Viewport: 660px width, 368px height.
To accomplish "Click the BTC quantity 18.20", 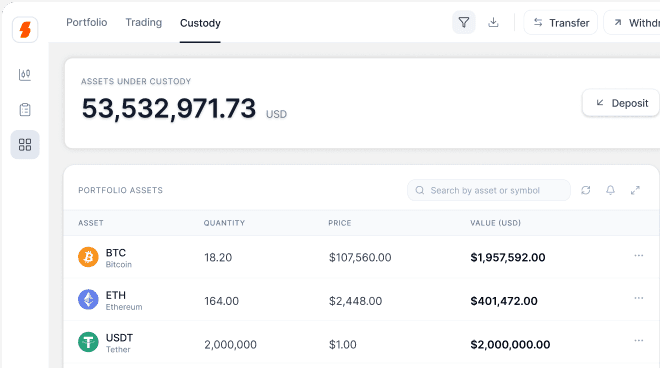I will [218, 257].
